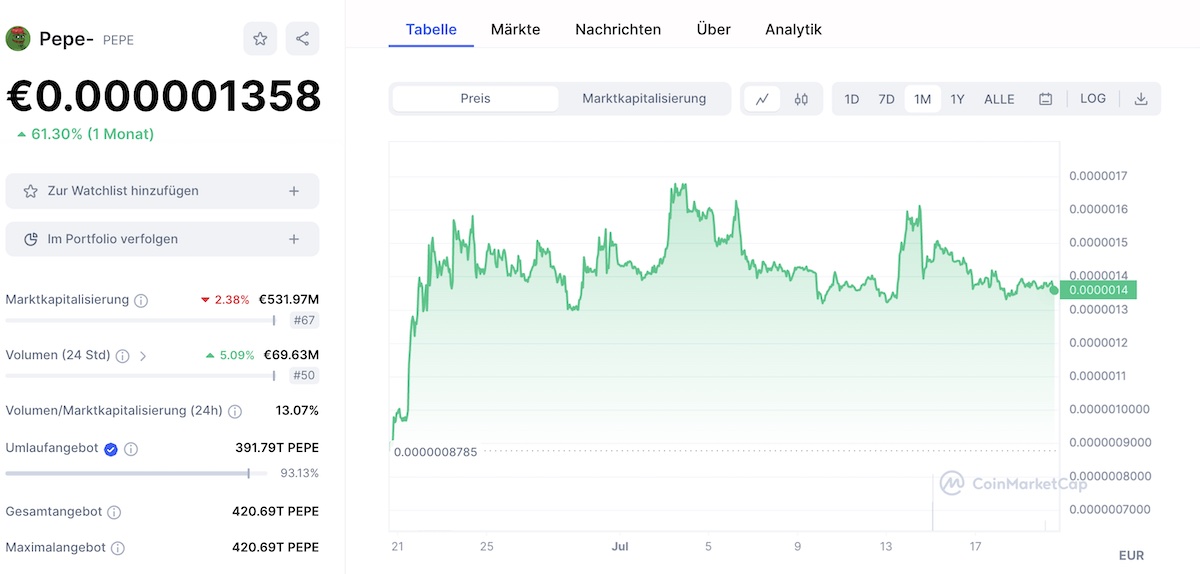The width and height of the screenshot is (1200, 574).
Task: Click the Jul date label on chart axis
Action: (x=620, y=546)
